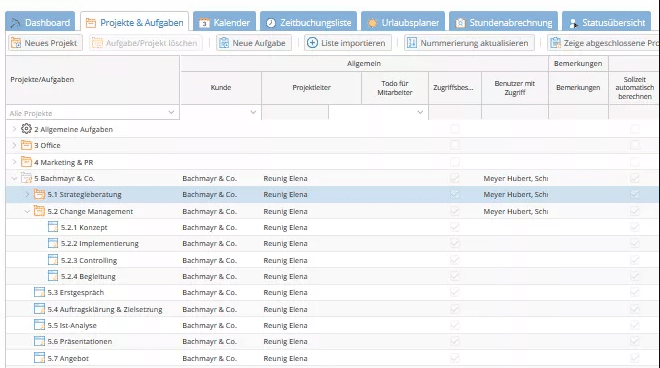Click the Neues Projekt button
The width and height of the screenshot is (660, 368).
tap(45, 43)
